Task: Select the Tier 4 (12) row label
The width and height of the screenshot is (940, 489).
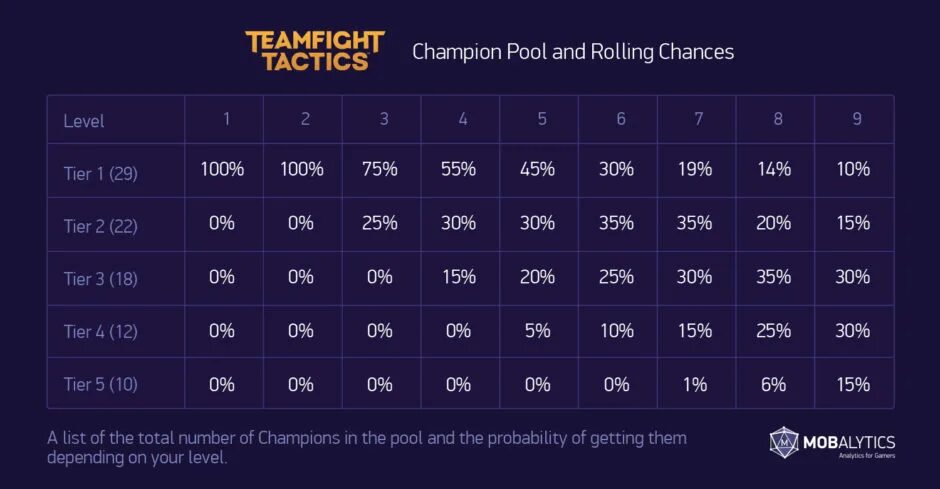Action: click(101, 332)
